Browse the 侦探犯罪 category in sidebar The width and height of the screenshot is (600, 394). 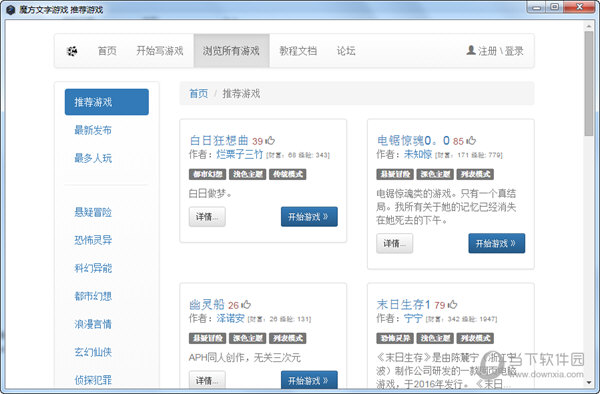pyautogui.click(x=93, y=380)
